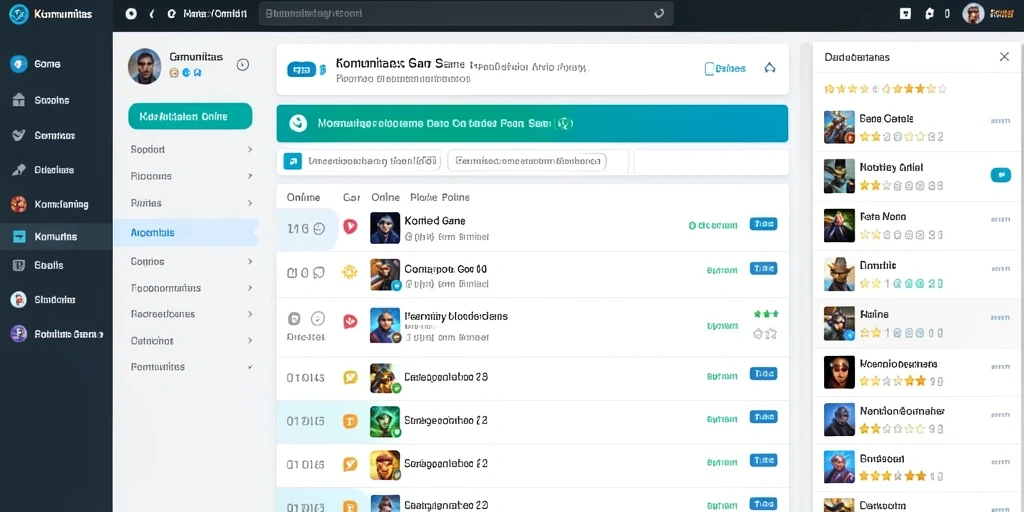Open the Kornied Game thumbnail
Image resolution: width=1024 pixels, height=512 pixels.
coord(385,228)
